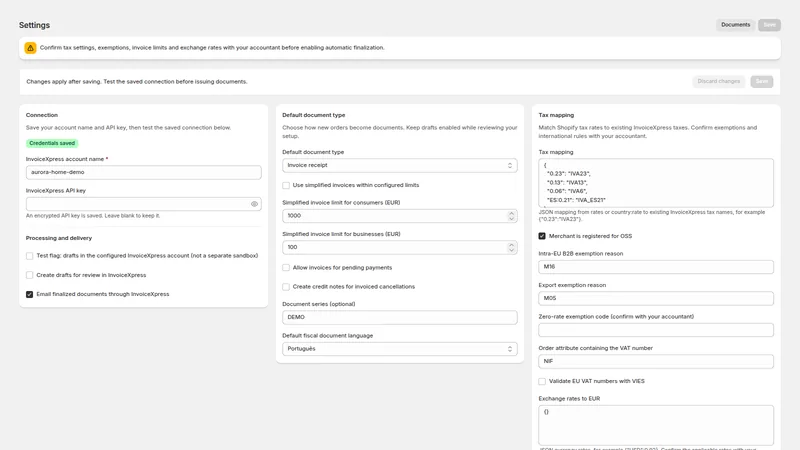Edit simplified invoice limit for businesses field
The image size is (800, 450).
click(399, 247)
